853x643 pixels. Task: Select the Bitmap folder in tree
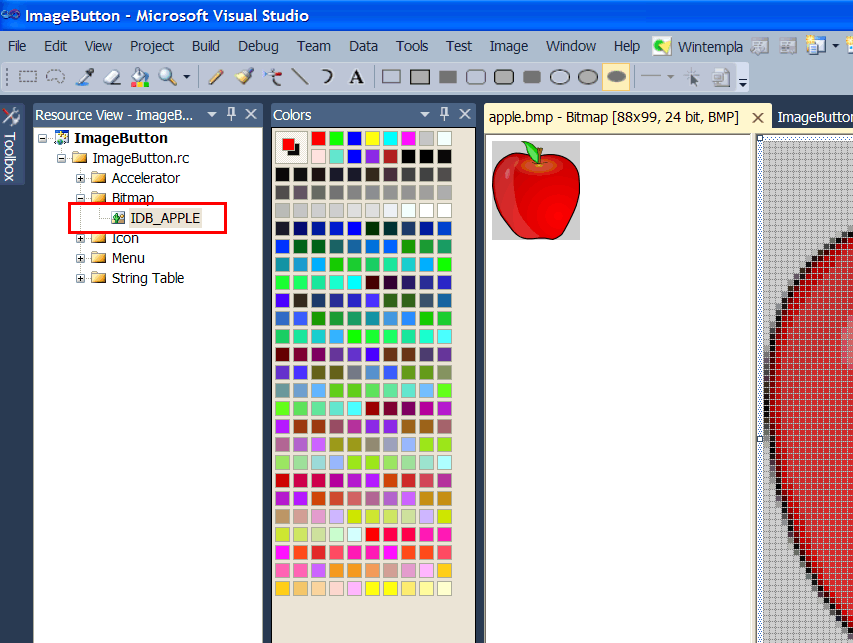[133, 197]
